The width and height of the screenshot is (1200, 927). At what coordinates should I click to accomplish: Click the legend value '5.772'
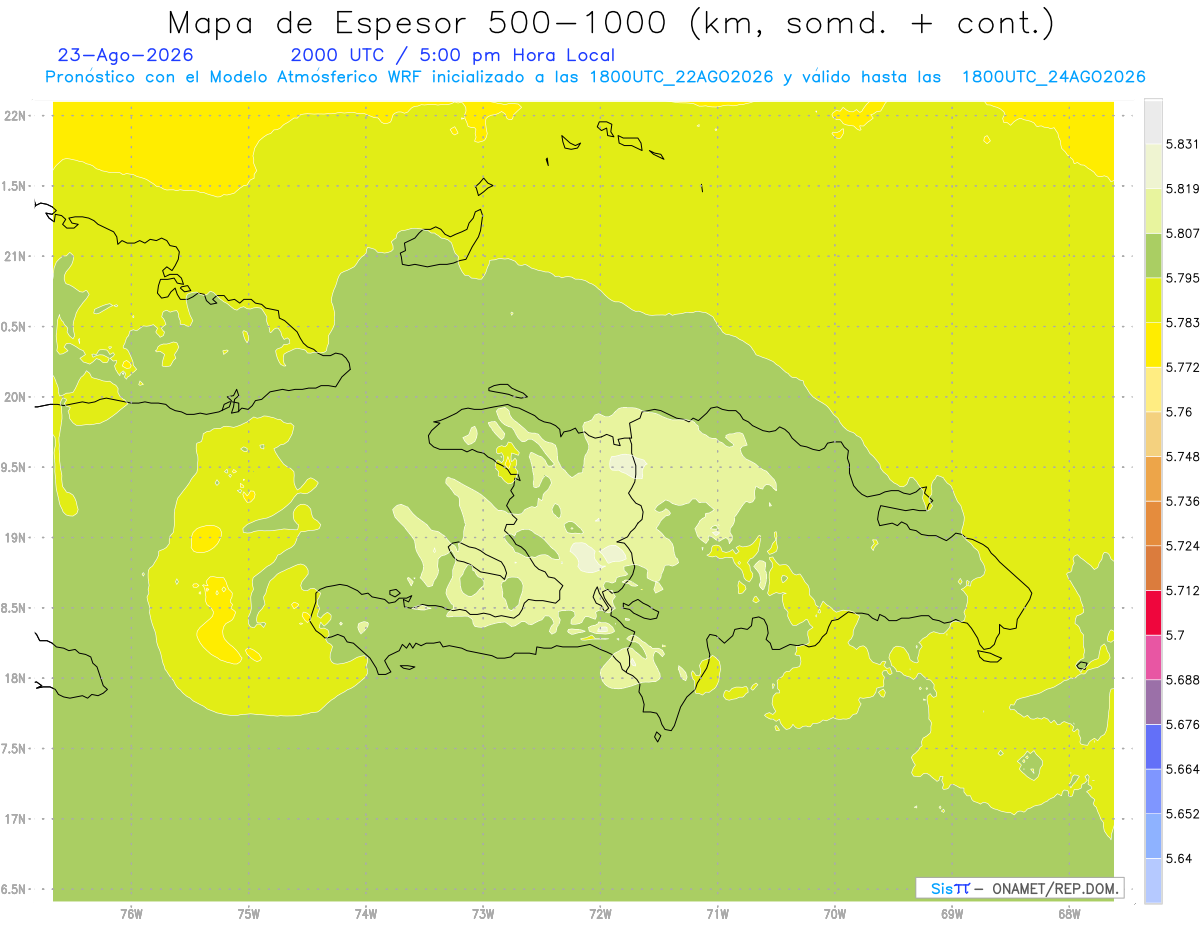(x=1182, y=367)
